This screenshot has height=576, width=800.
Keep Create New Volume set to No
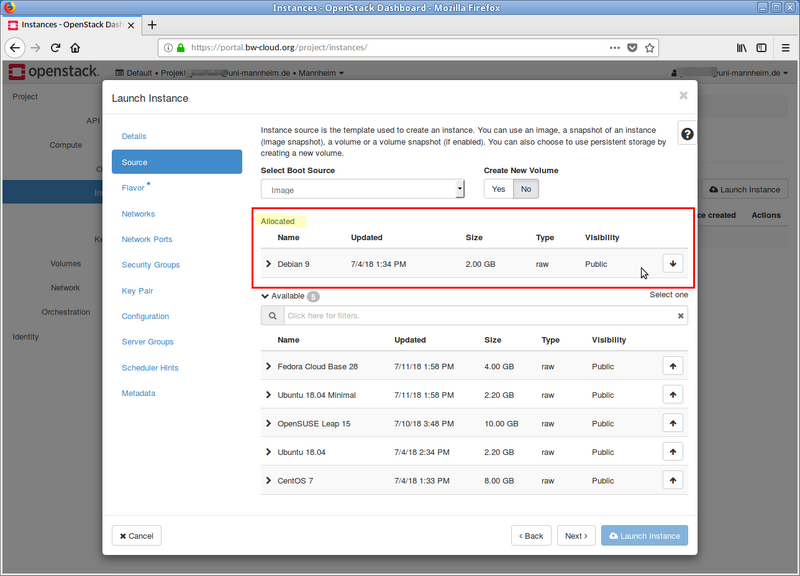click(x=525, y=188)
